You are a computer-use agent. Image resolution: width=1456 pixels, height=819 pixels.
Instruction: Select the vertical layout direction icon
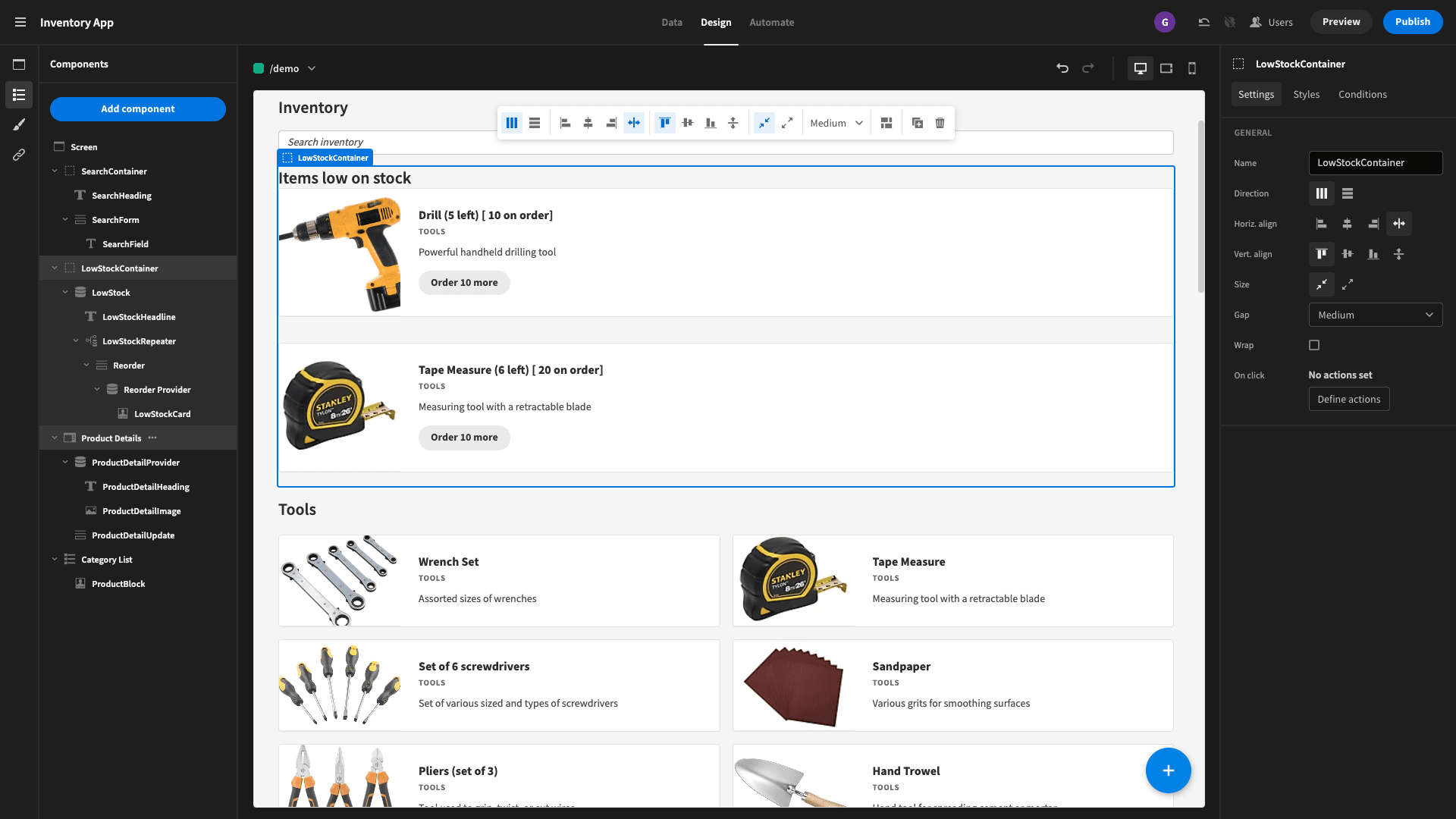pyautogui.click(x=1347, y=193)
